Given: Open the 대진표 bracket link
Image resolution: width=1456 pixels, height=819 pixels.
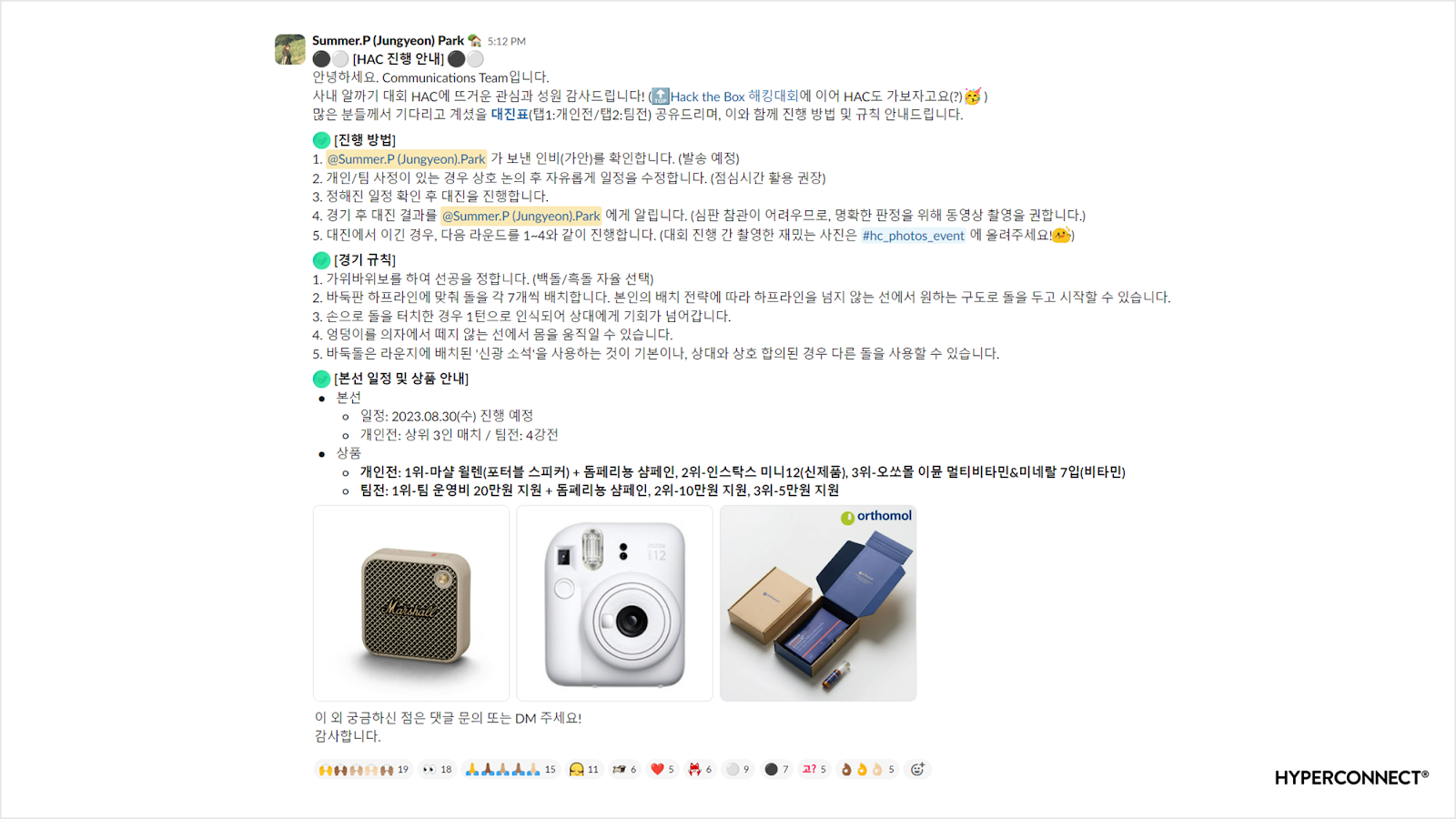Looking at the screenshot, I should [x=510, y=115].
